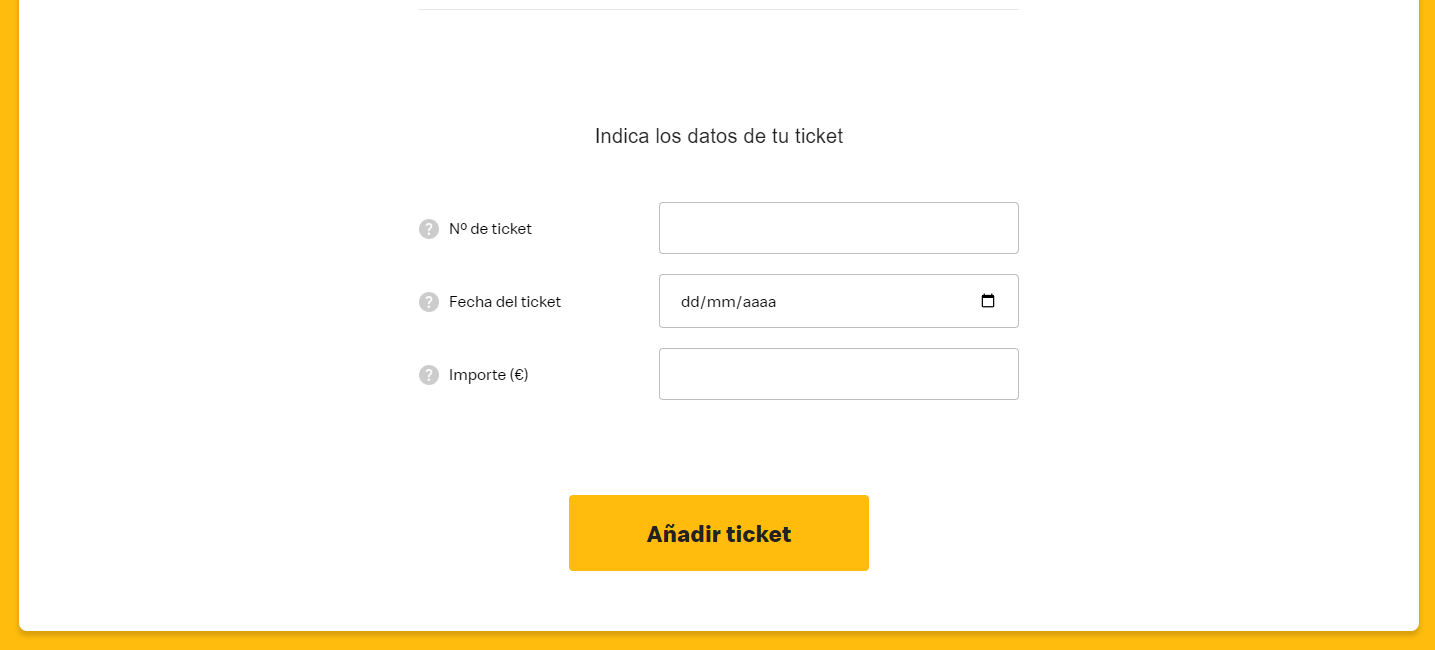
Task: Select the dd day segment of the date
Action: 690,302
